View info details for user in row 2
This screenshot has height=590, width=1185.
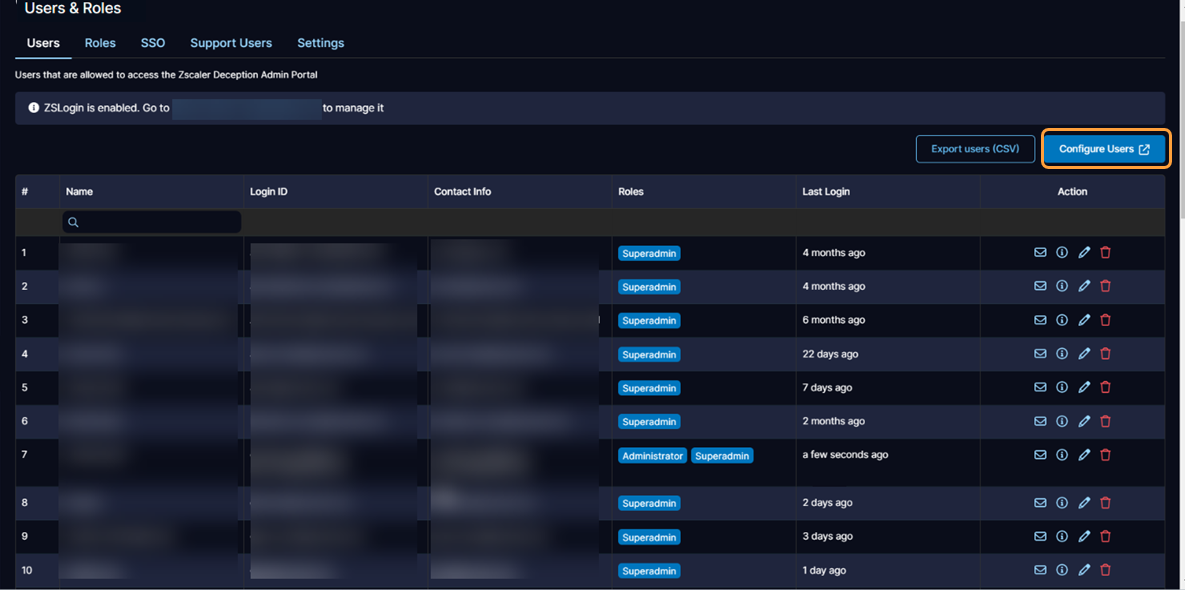1062,286
